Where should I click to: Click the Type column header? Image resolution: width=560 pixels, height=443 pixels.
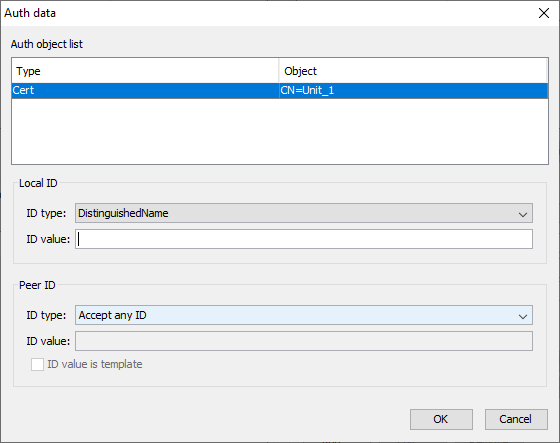pos(145,71)
